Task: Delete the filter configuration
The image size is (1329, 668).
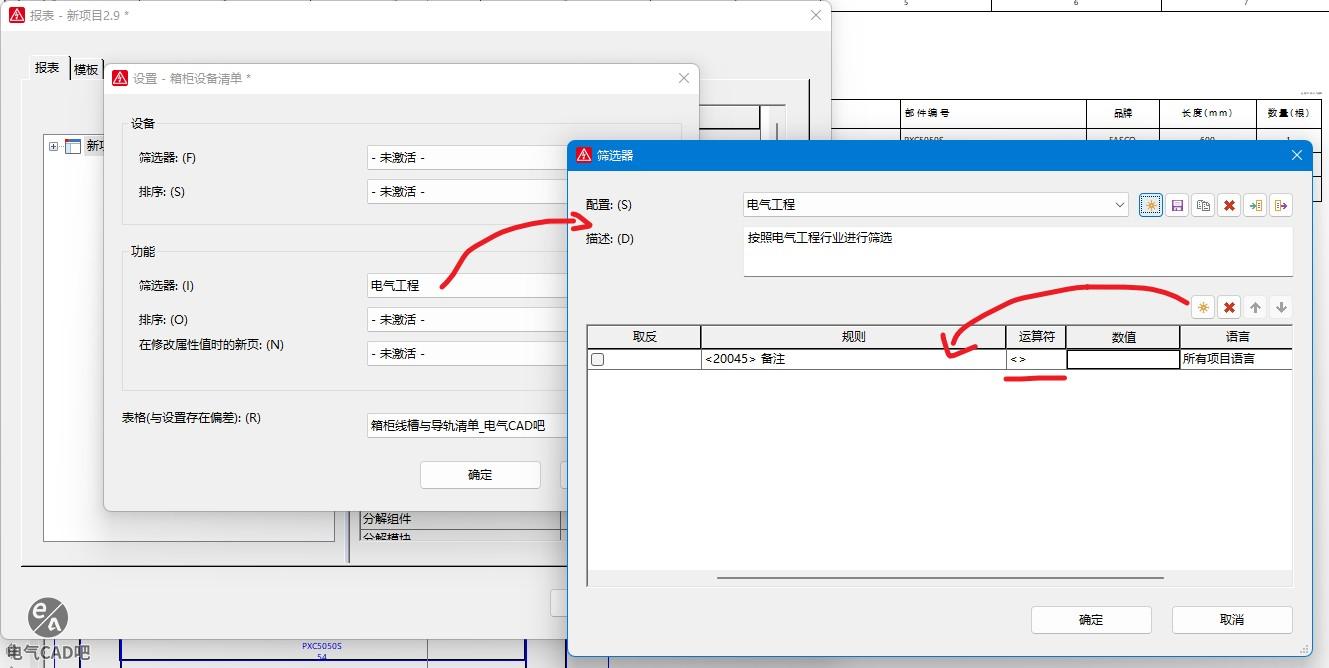Action: click(x=1229, y=205)
